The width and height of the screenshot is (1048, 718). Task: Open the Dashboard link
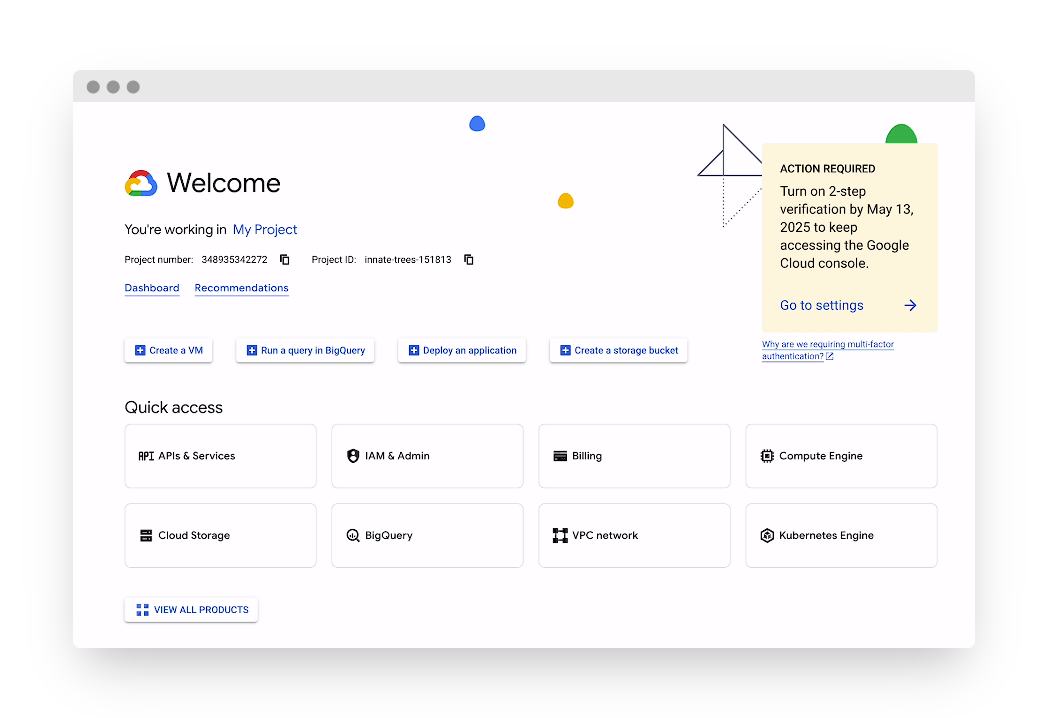coord(152,288)
